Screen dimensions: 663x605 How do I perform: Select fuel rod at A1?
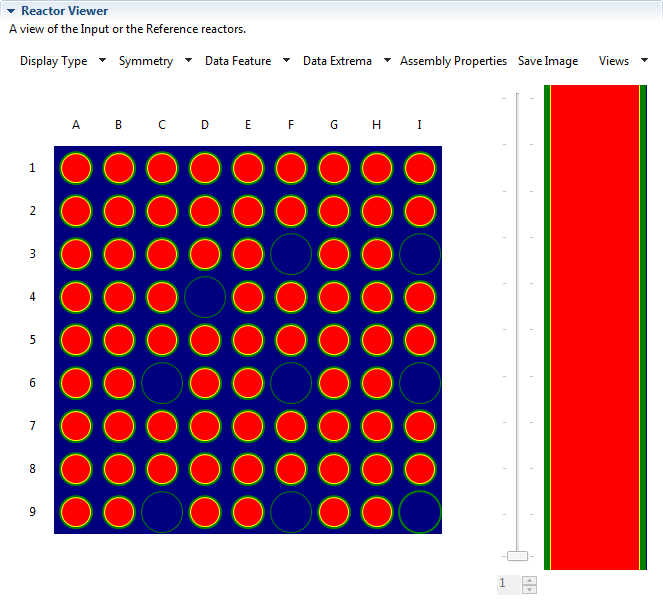coord(76,168)
